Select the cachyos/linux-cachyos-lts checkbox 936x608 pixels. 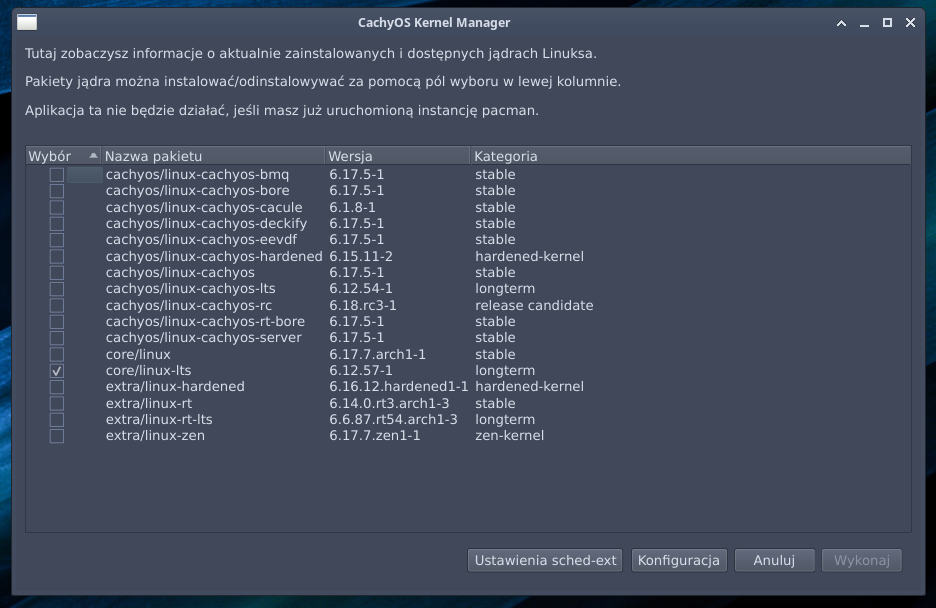[x=57, y=289]
